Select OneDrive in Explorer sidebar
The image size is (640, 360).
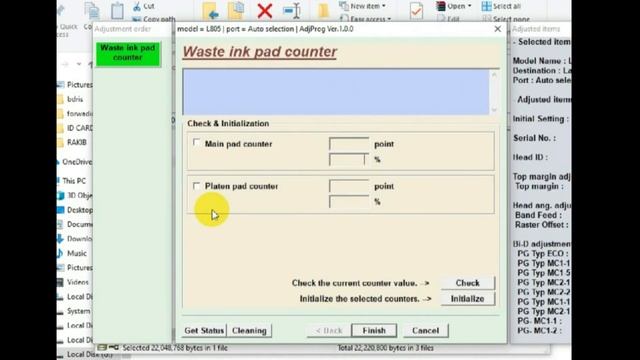coord(75,162)
